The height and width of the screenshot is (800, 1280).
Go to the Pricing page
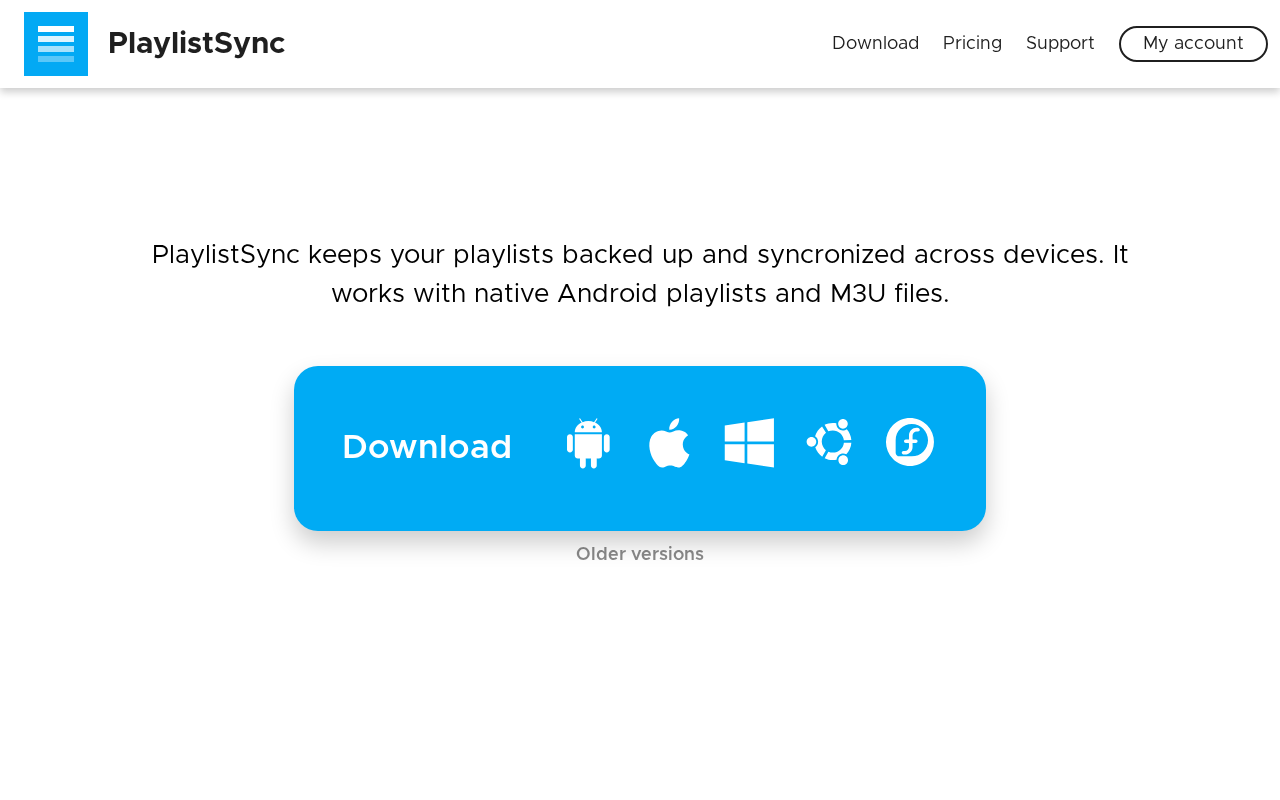tap(972, 43)
